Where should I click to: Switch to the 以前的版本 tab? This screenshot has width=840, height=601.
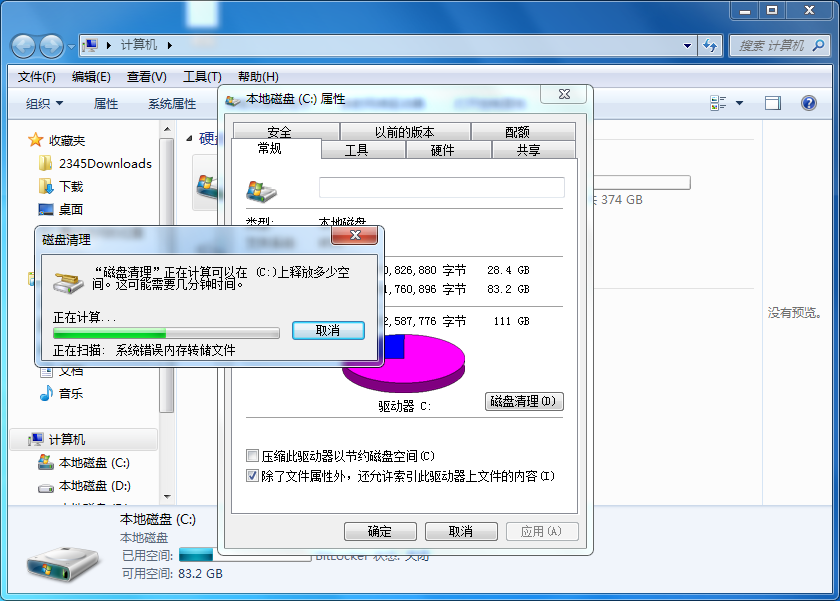click(x=404, y=132)
